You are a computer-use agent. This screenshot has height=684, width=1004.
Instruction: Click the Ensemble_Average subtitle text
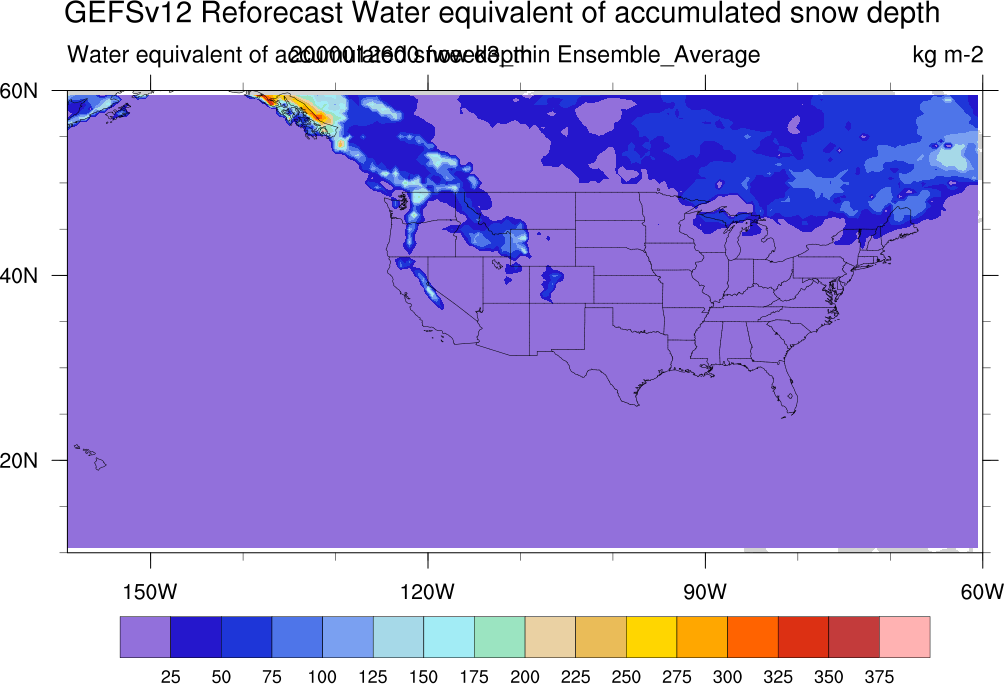[x=659, y=55]
